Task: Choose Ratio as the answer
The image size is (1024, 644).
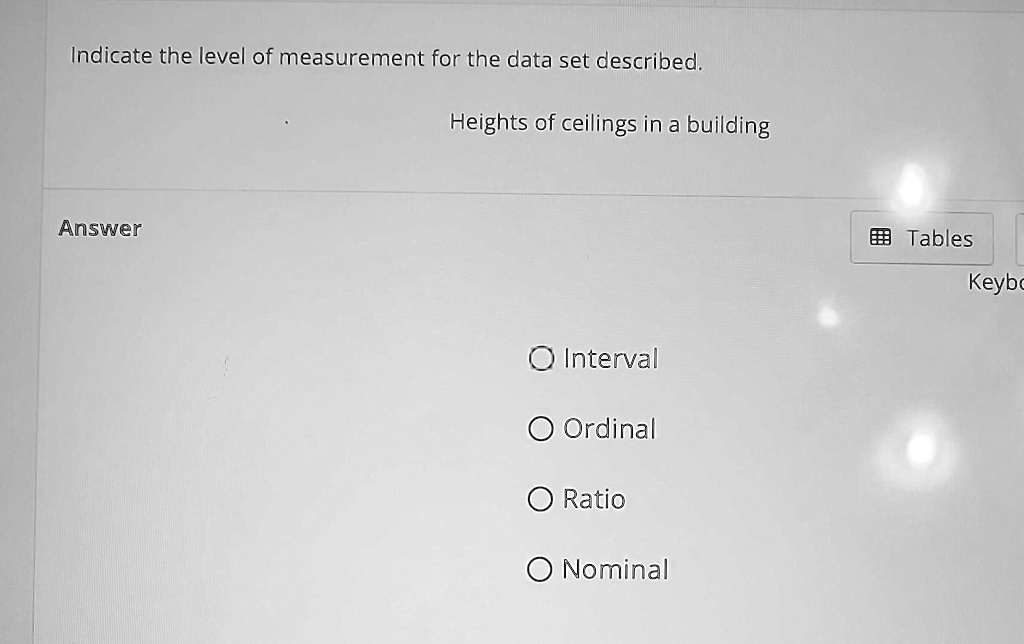Action: (x=541, y=498)
